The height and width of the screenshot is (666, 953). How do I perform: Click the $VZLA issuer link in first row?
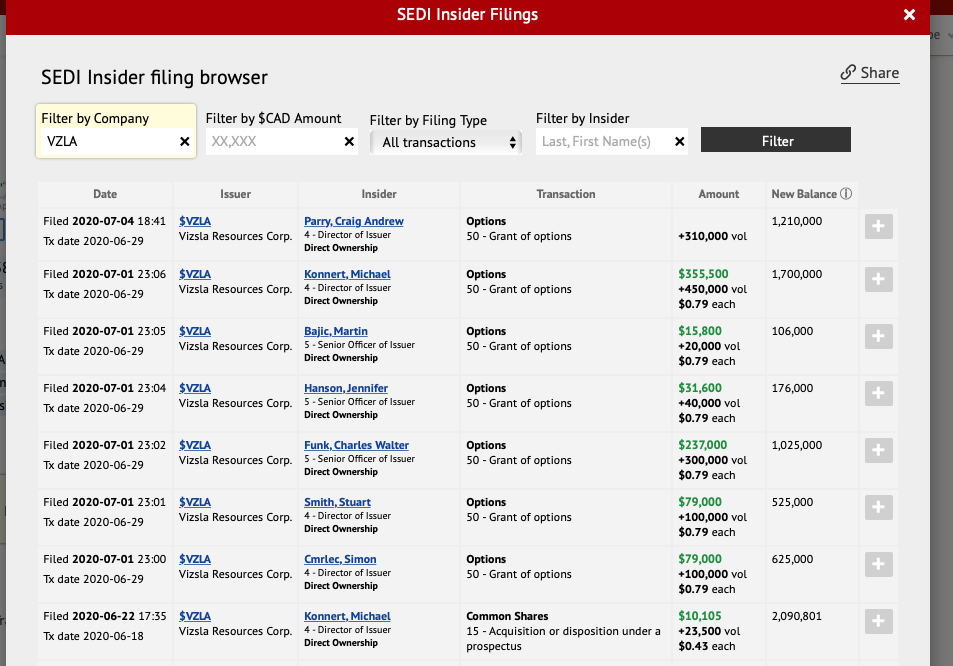click(x=195, y=221)
